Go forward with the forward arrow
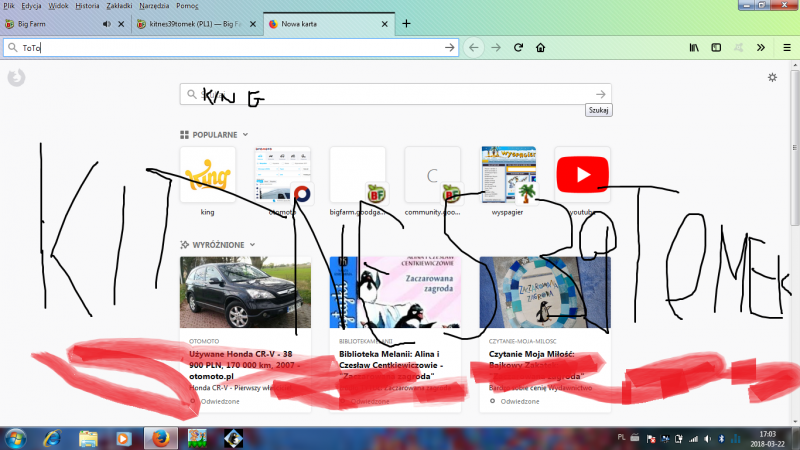The height and width of the screenshot is (450, 800). 496,47
